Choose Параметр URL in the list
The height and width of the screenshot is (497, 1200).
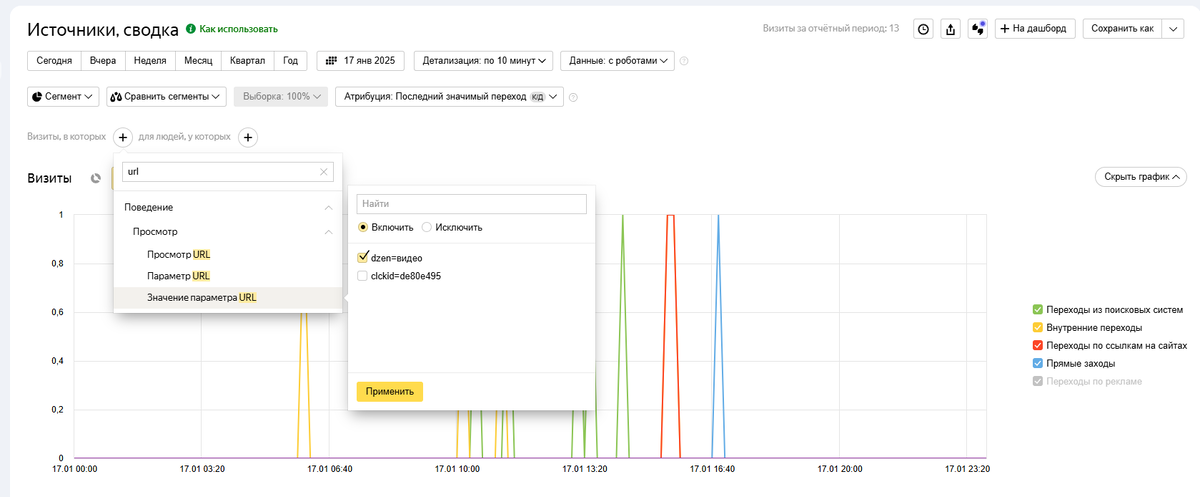tap(178, 276)
